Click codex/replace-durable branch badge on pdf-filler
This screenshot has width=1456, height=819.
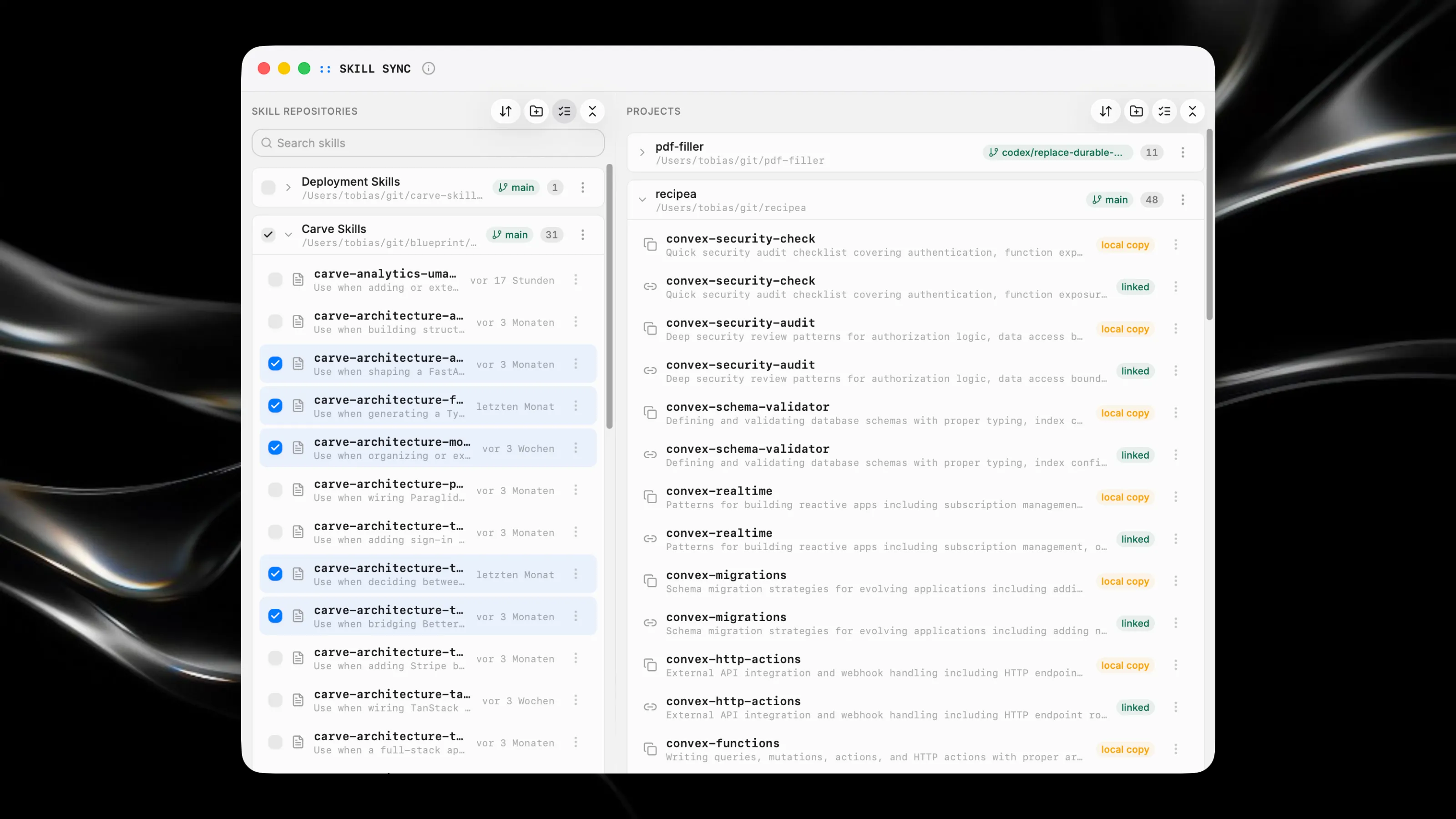click(x=1057, y=152)
